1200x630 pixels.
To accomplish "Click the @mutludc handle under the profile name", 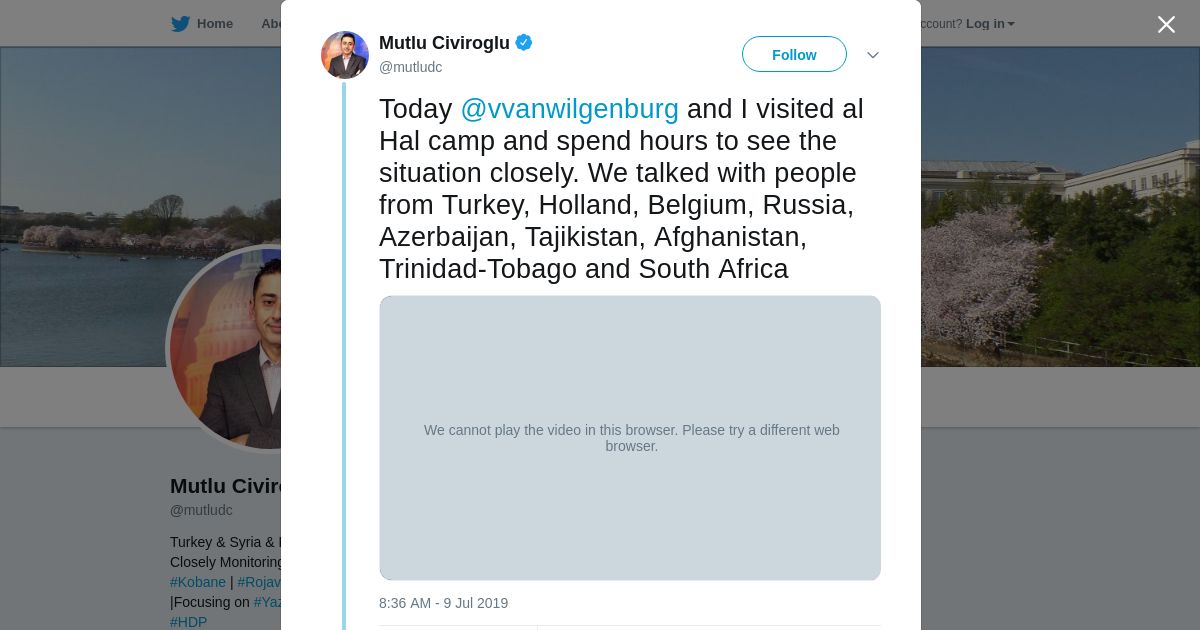I will 201,510.
